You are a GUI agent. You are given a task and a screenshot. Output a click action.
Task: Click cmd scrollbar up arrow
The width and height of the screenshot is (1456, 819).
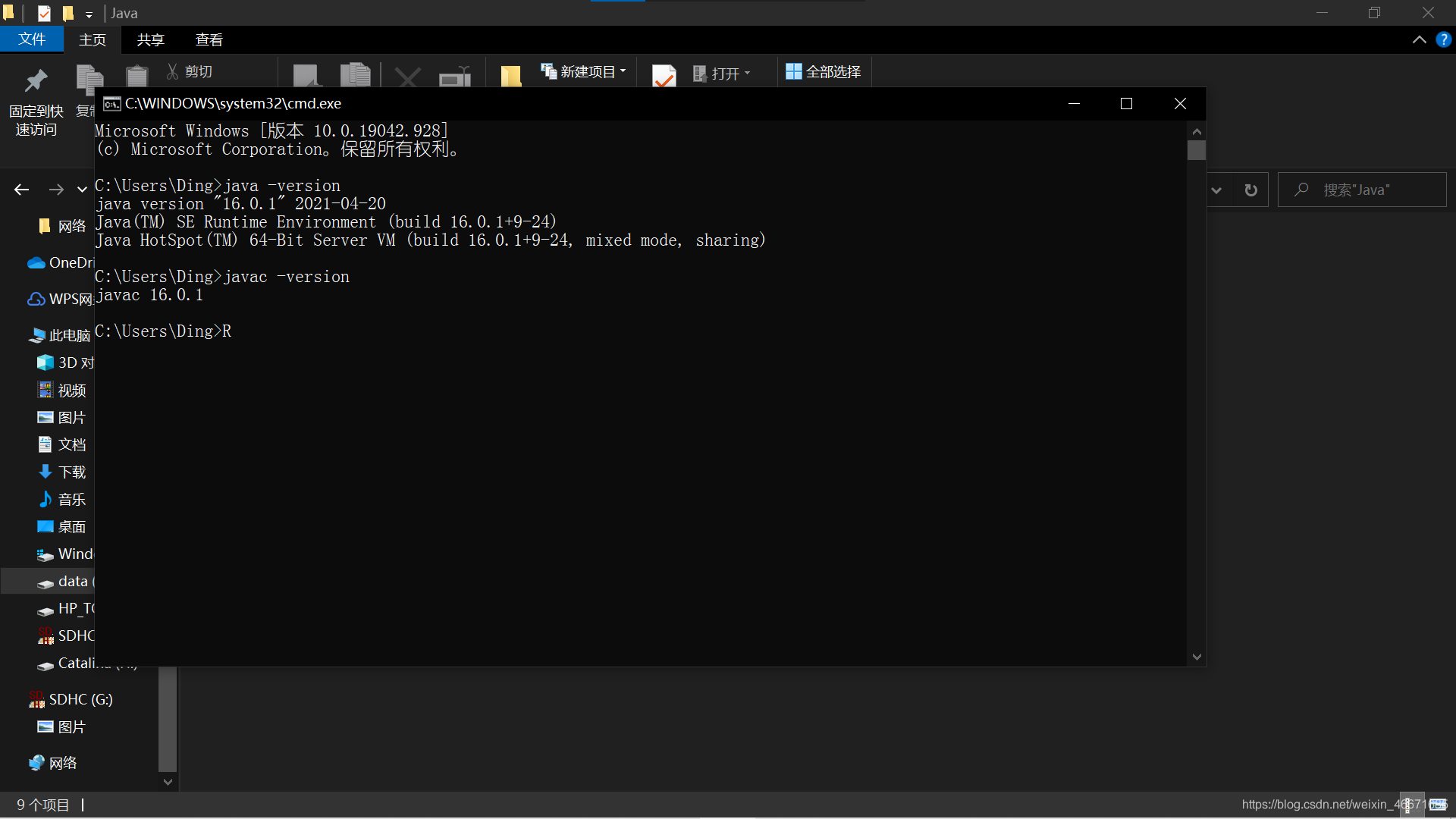pos(1197,130)
